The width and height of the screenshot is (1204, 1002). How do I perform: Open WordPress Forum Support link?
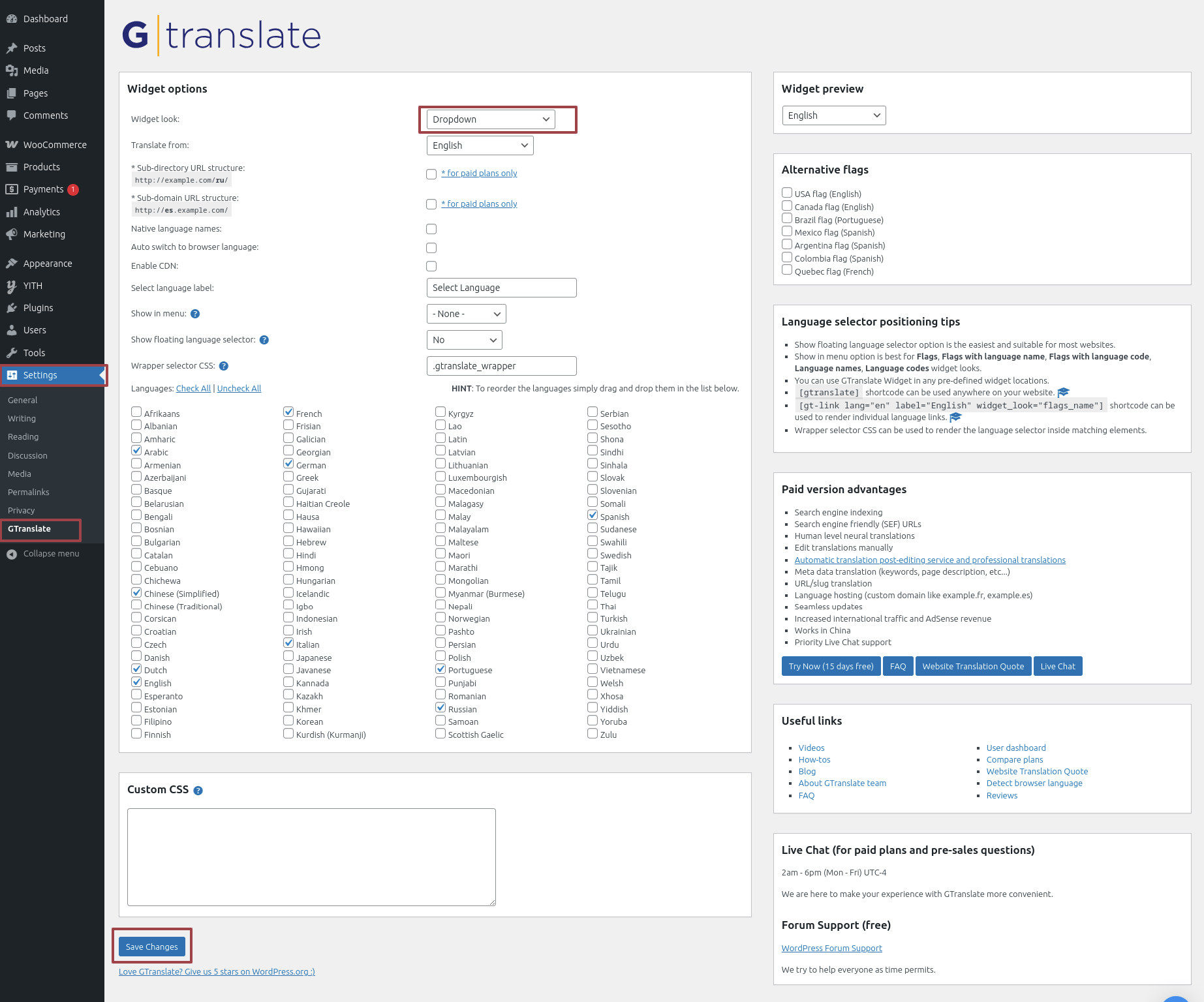tap(832, 949)
